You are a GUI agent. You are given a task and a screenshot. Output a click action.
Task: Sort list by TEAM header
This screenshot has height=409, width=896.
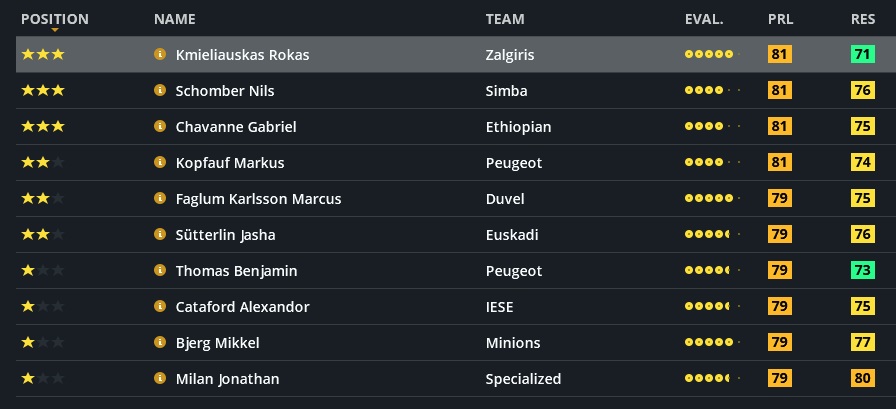click(x=505, y=19)
